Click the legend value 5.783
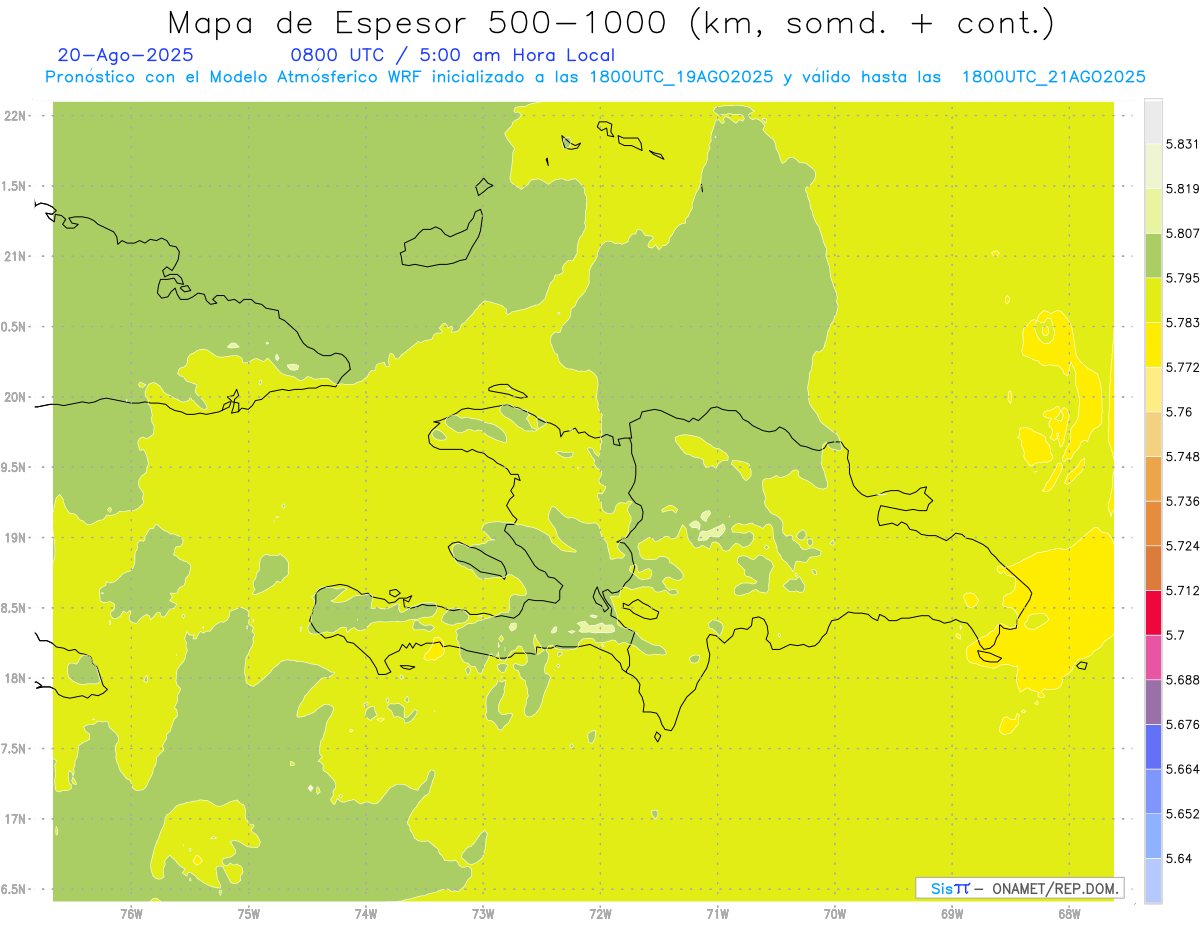Viewport: 1200px width, 927px height. click(x=1181, y=323)
